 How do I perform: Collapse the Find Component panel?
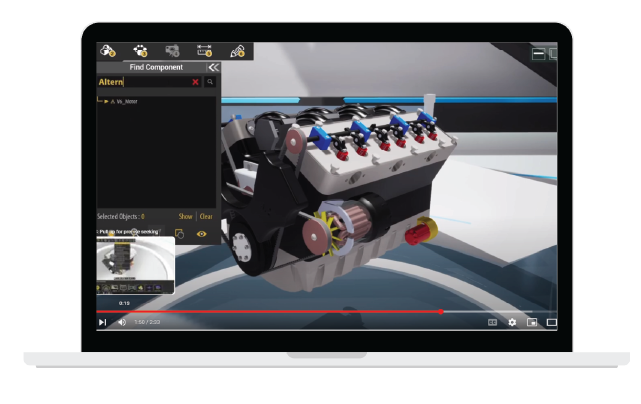213,67
